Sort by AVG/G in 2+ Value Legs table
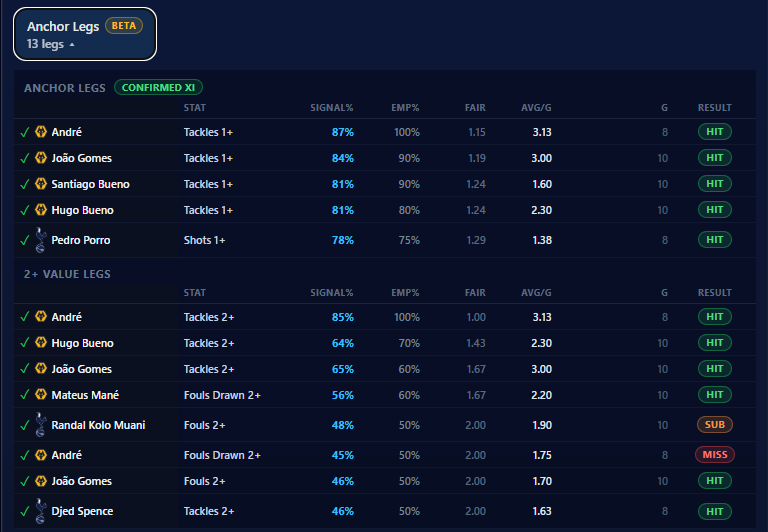Viewport: 768px width, 532px height. (x=536, y=293)
